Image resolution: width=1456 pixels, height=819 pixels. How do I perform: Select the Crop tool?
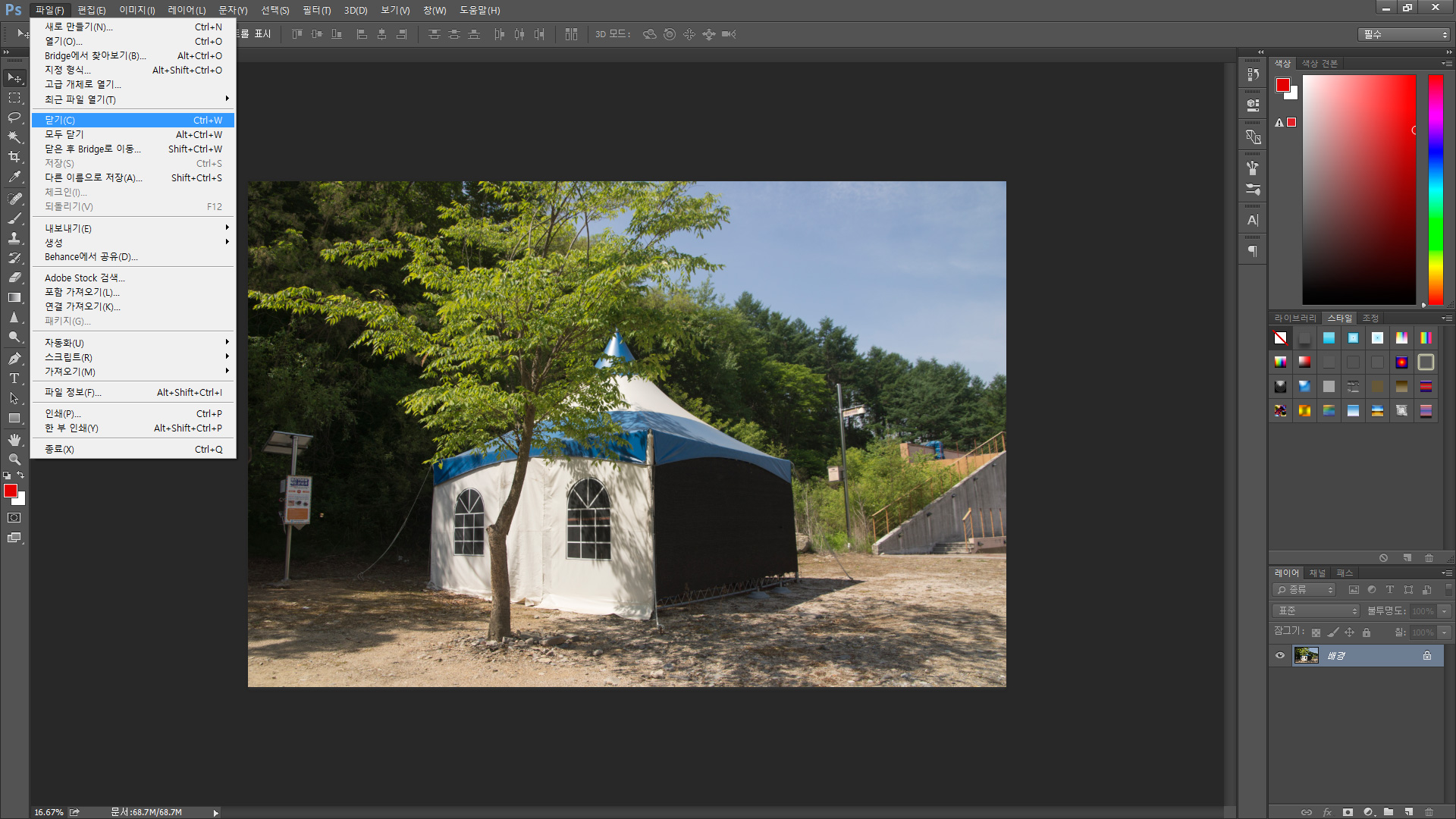[x=14, y=157]
